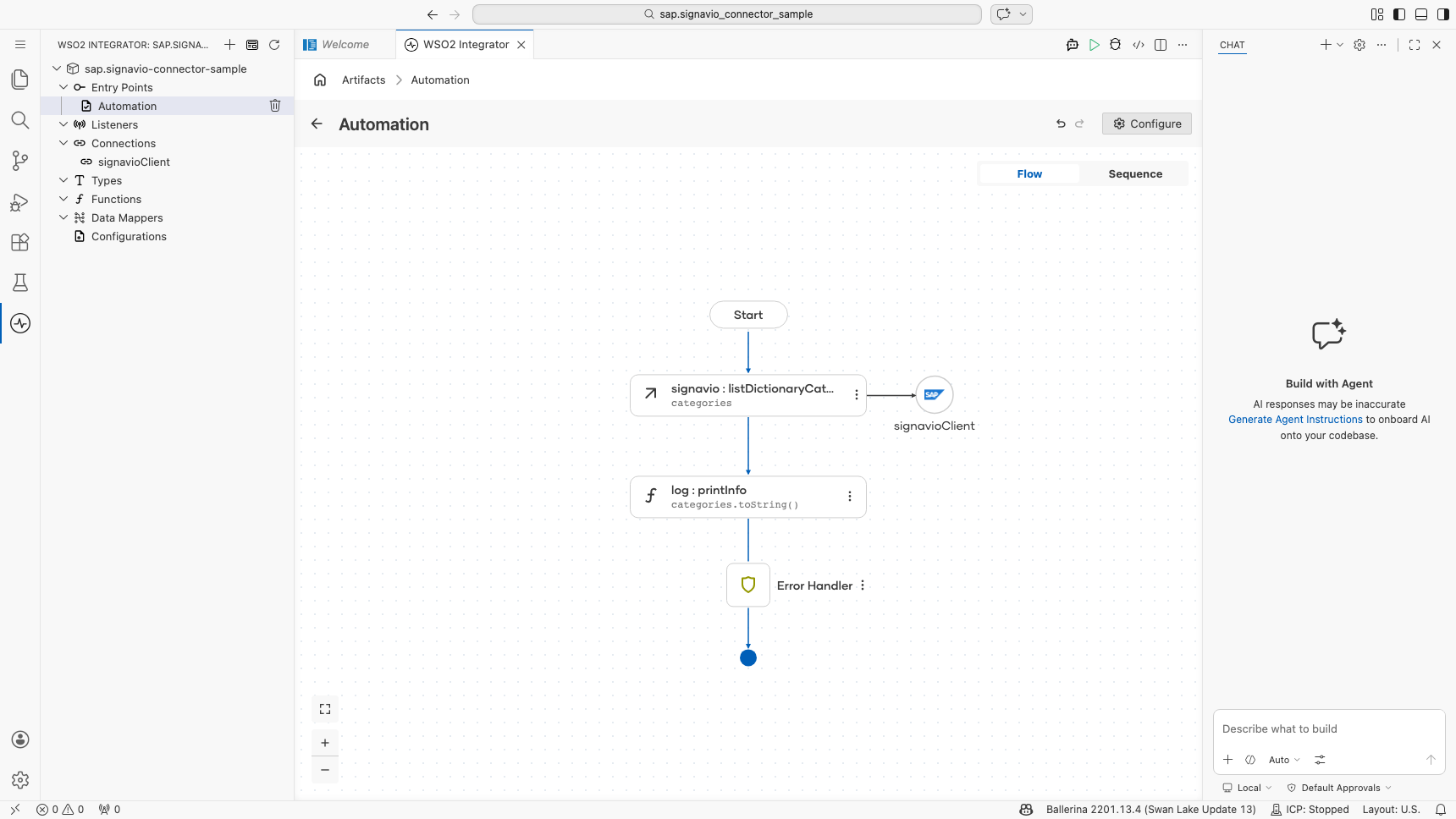The image size is (1456, 819).
Task: Refresh the WSO2 Integrator project tree
Action: [274, 45]
